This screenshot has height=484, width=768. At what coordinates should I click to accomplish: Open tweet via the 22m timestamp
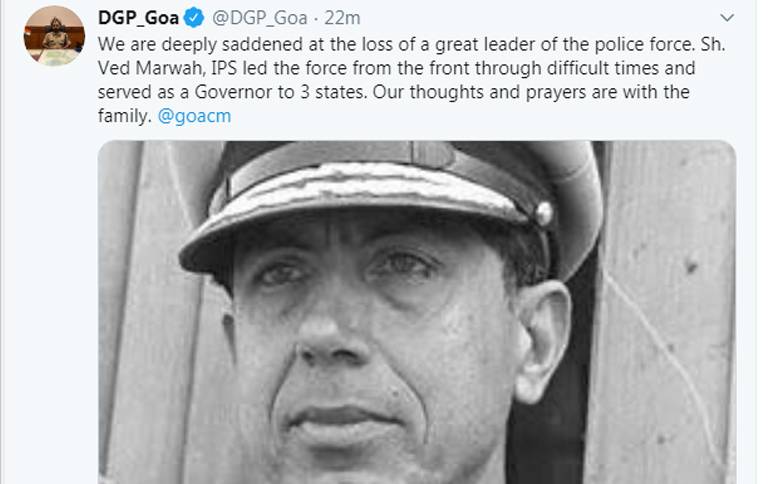click(x=342, y=18)
